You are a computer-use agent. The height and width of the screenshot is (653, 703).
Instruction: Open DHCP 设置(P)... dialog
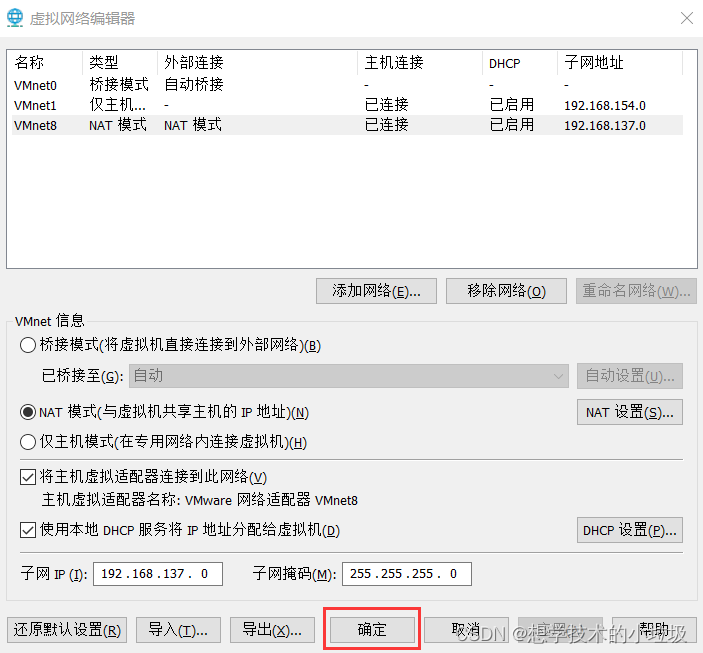[x=630, y=530]
